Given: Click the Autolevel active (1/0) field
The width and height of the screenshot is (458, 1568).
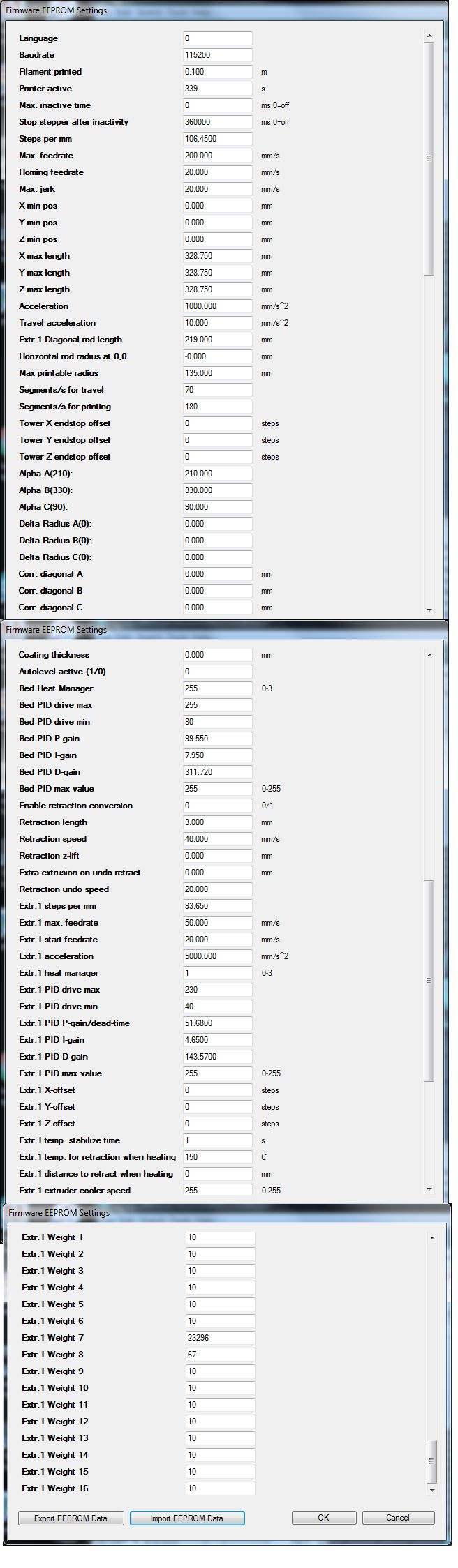Looking at the screenshot, I should tap(217, 672).
